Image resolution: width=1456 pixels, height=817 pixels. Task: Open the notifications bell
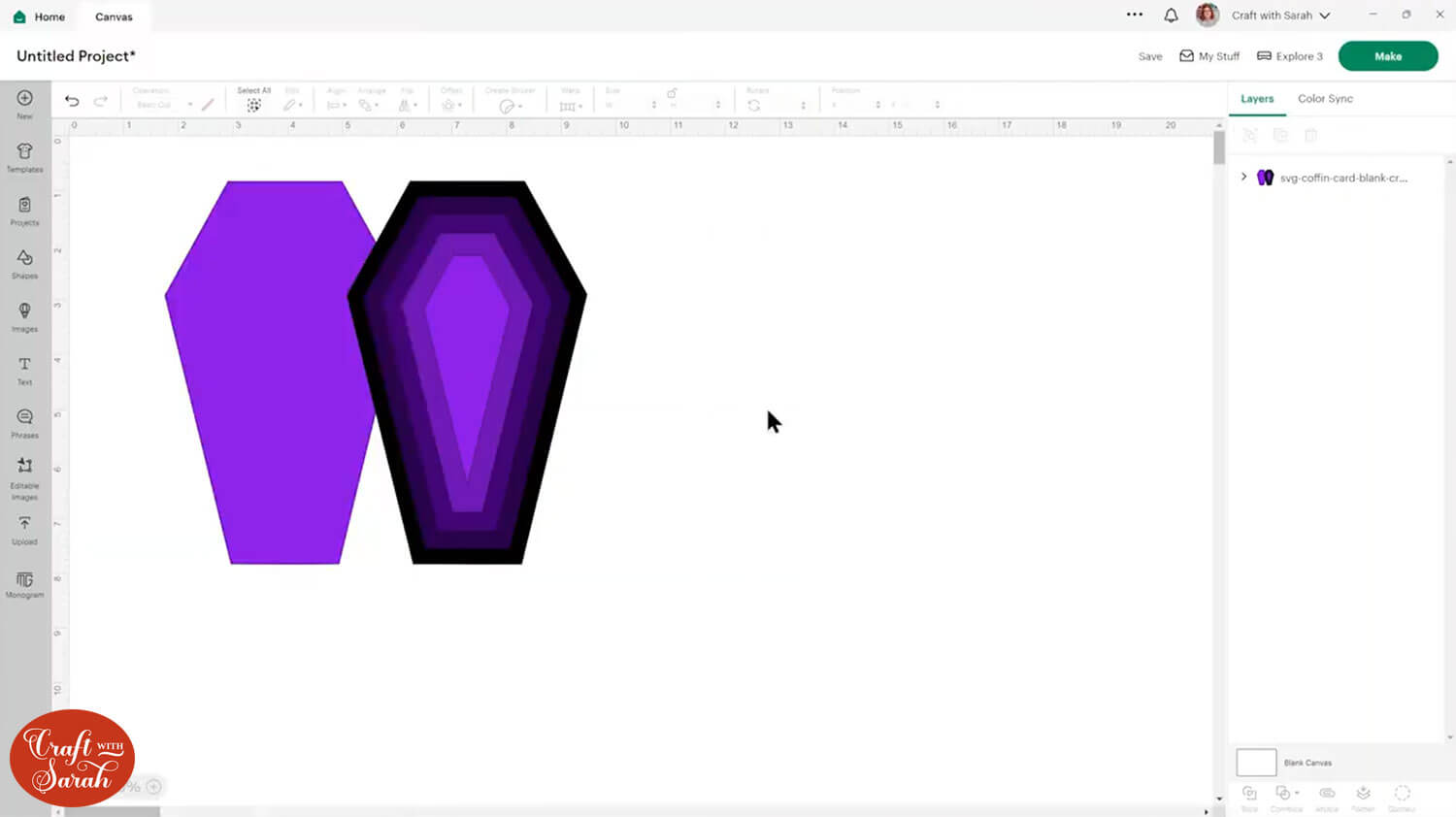pos(1171,16)
